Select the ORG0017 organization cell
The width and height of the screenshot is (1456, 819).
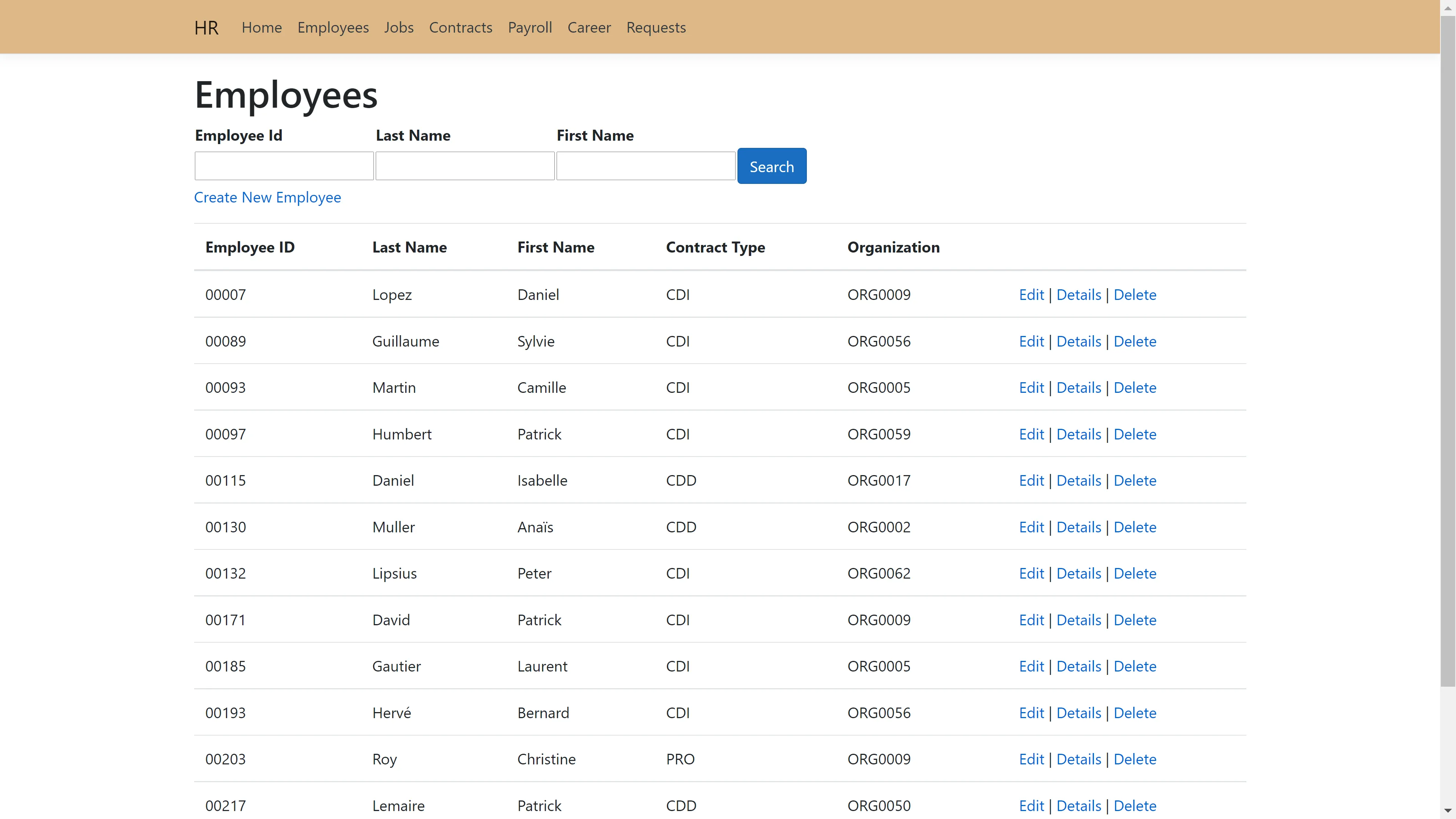879,480
